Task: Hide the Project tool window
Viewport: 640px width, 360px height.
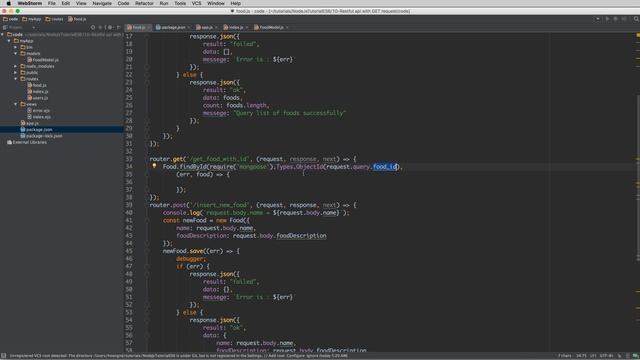Action: 118,27
